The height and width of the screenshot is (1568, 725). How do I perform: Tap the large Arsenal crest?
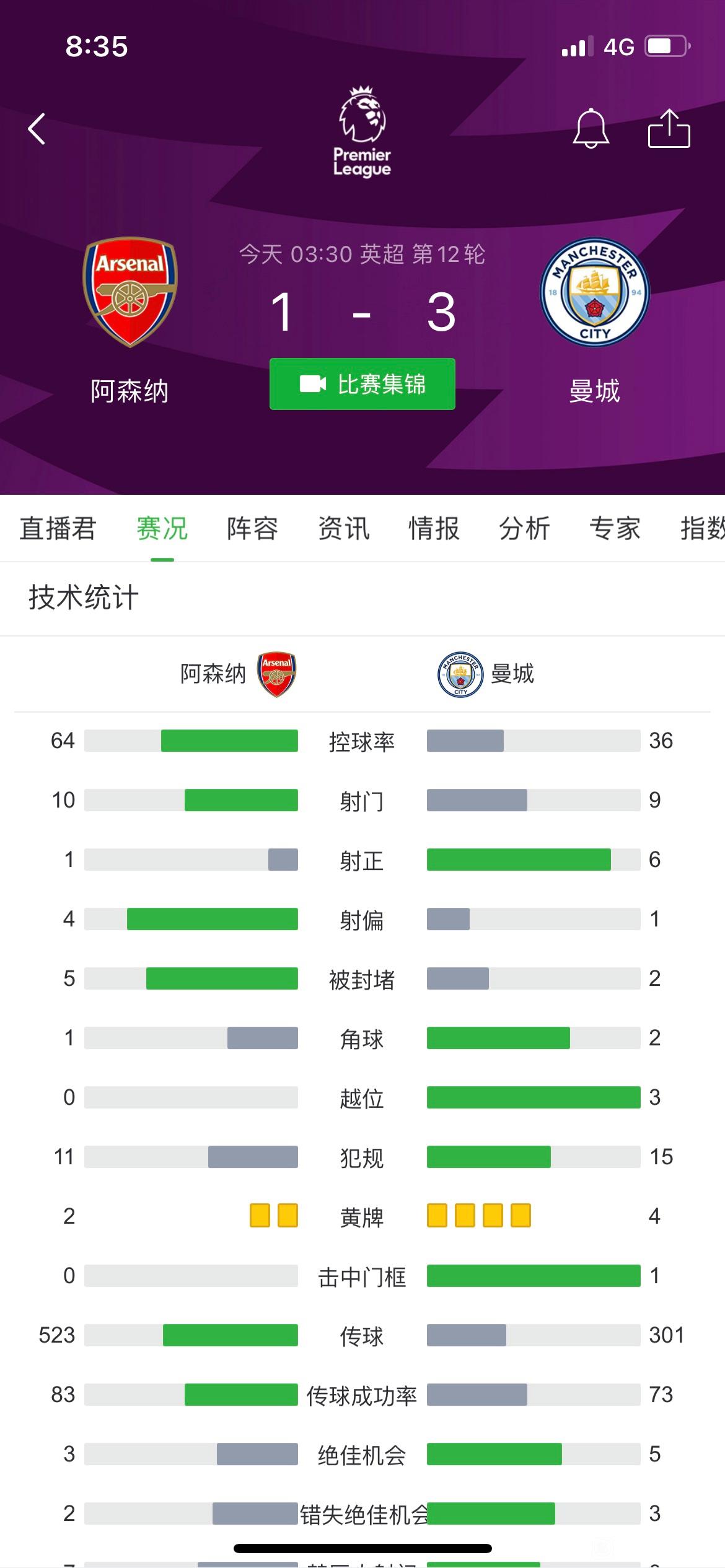click(130, 292)
